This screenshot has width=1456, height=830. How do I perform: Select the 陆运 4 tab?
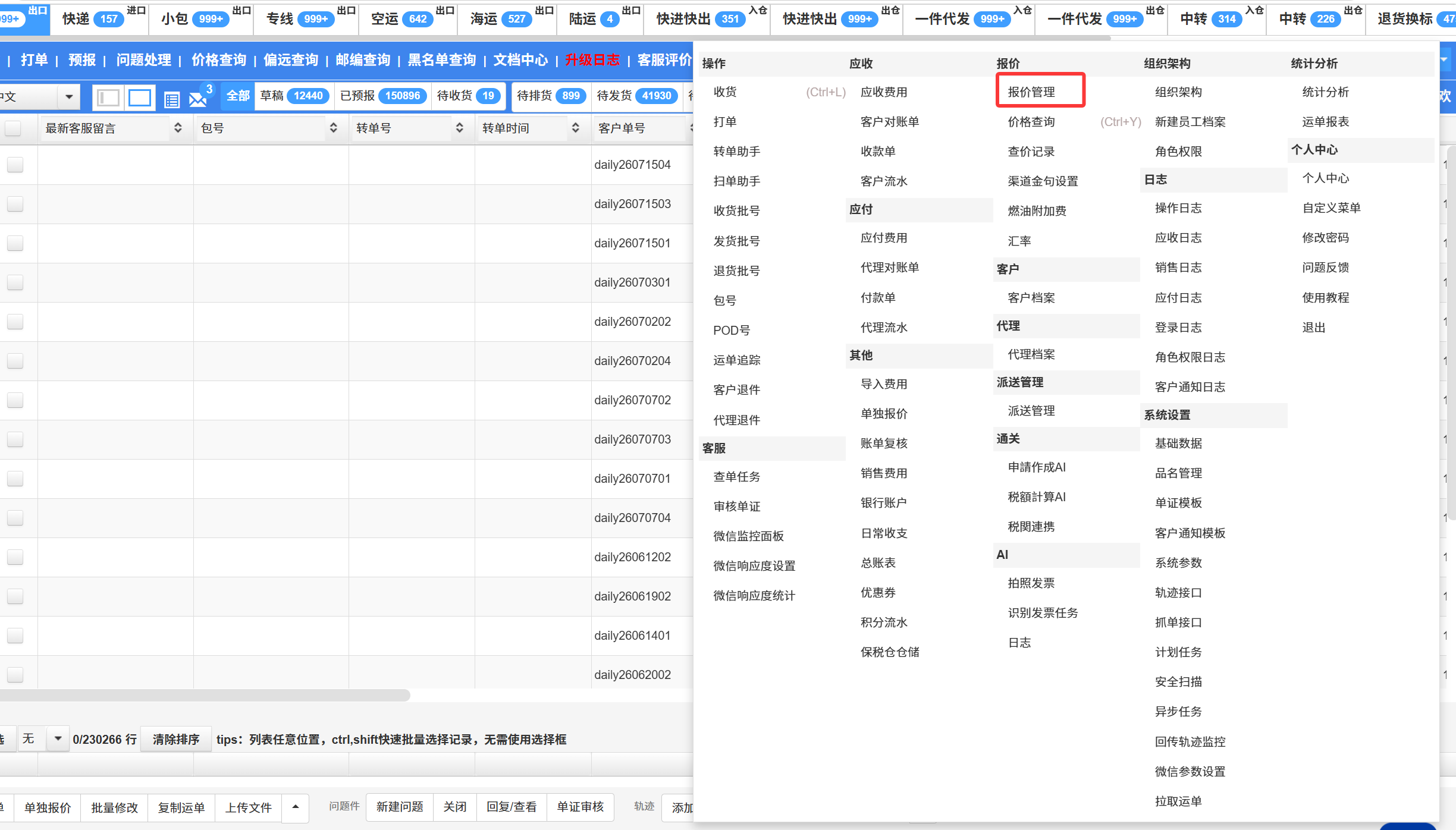(x=600, y=19)
